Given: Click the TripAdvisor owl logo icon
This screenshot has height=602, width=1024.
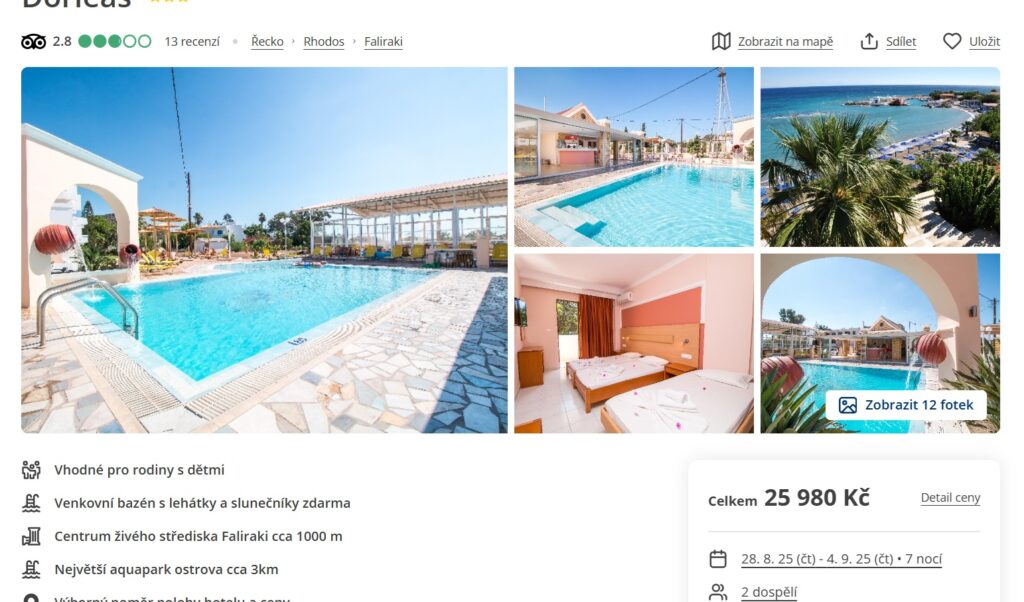Looking at the screenshot, I should (x=33, y=42).
